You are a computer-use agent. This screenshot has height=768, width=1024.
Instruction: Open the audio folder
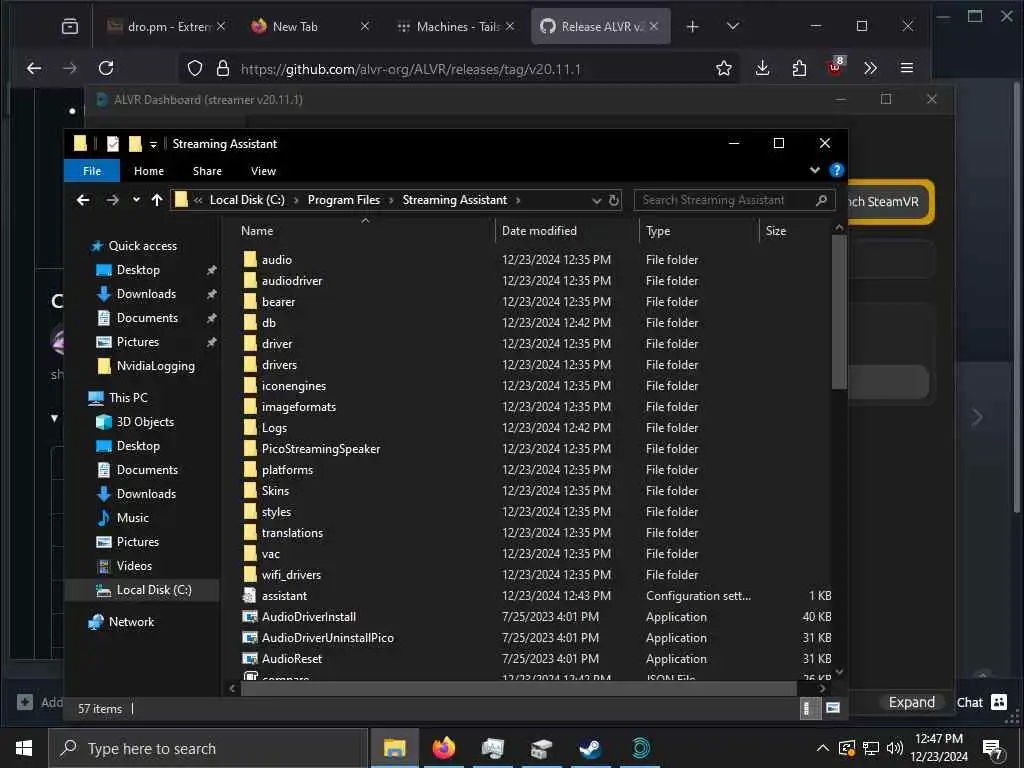[x=276, y=260]
